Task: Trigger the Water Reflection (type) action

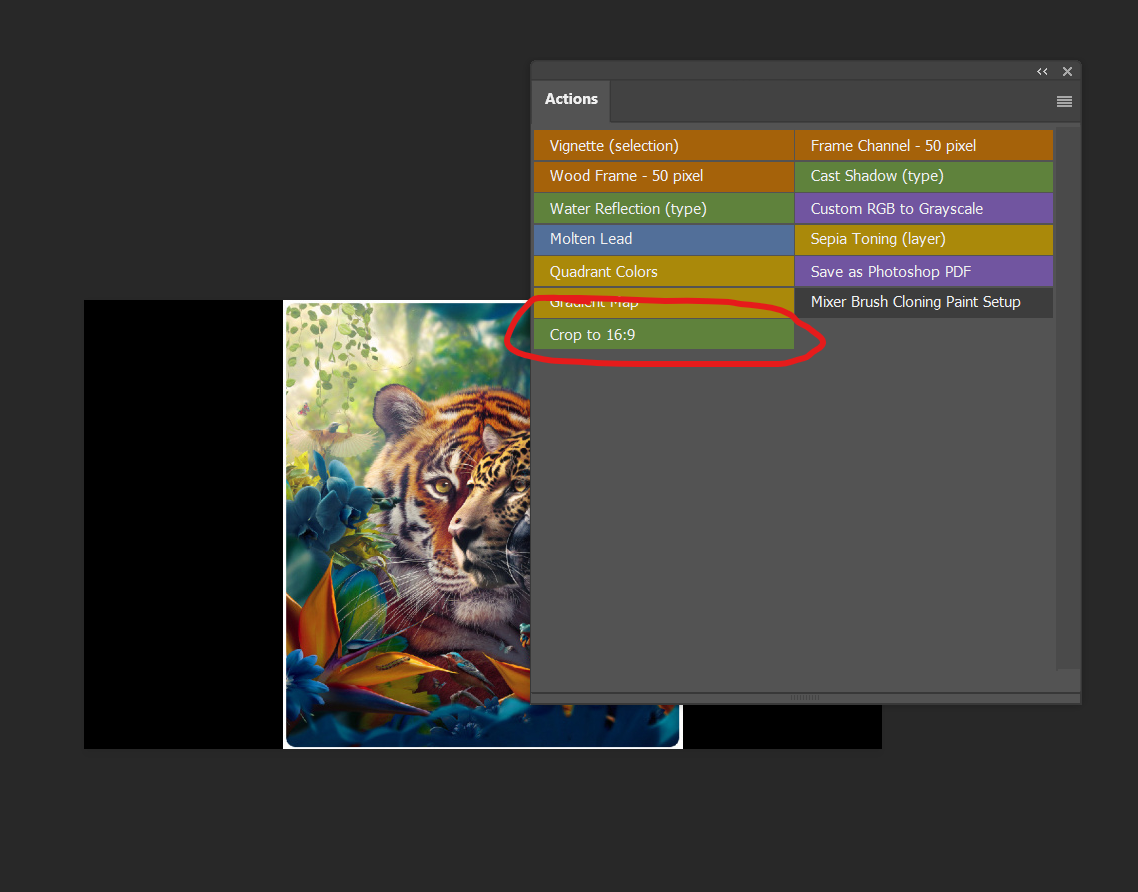Action: [663, 209]
